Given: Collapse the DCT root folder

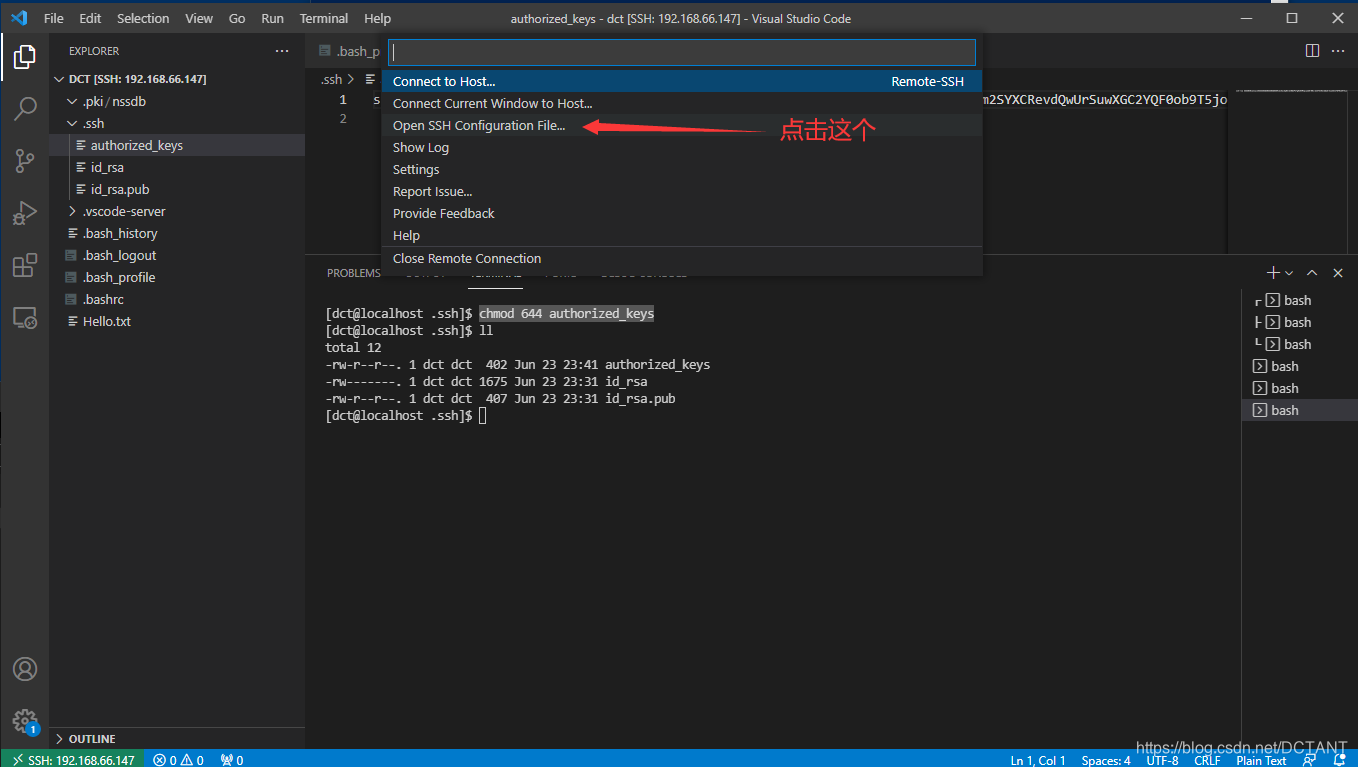Looking at the screenshot, I should 177,79.
